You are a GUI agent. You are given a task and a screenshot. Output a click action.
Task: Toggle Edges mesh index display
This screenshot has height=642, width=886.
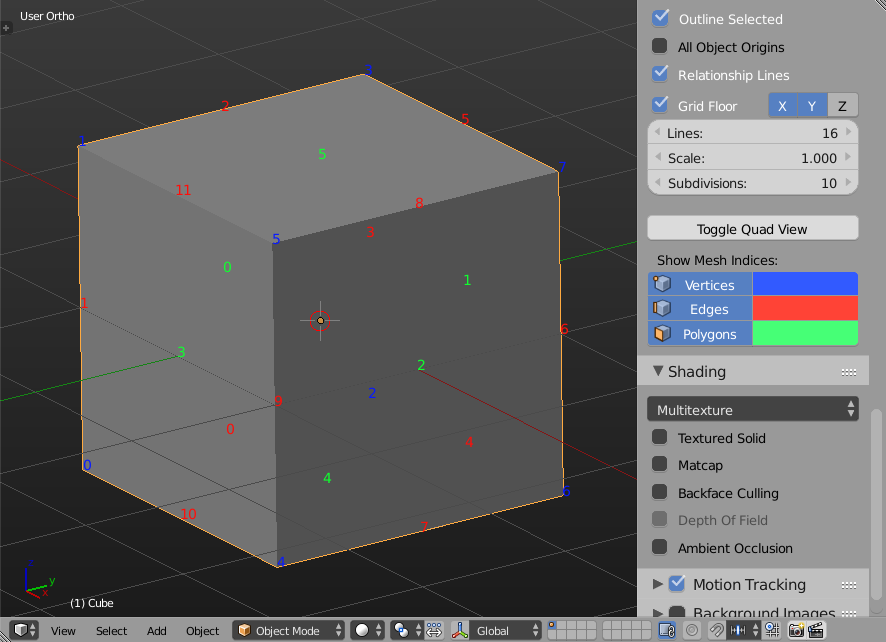700,309
